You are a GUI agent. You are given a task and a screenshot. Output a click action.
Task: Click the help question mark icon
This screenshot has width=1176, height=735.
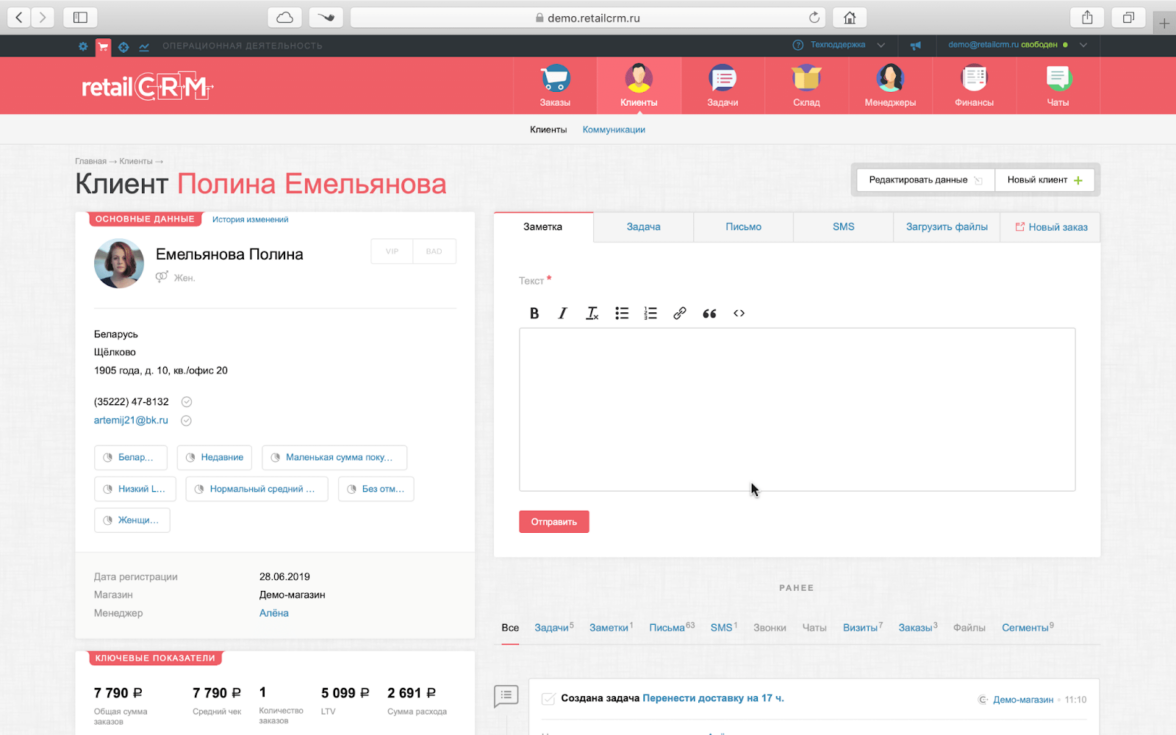798,45
